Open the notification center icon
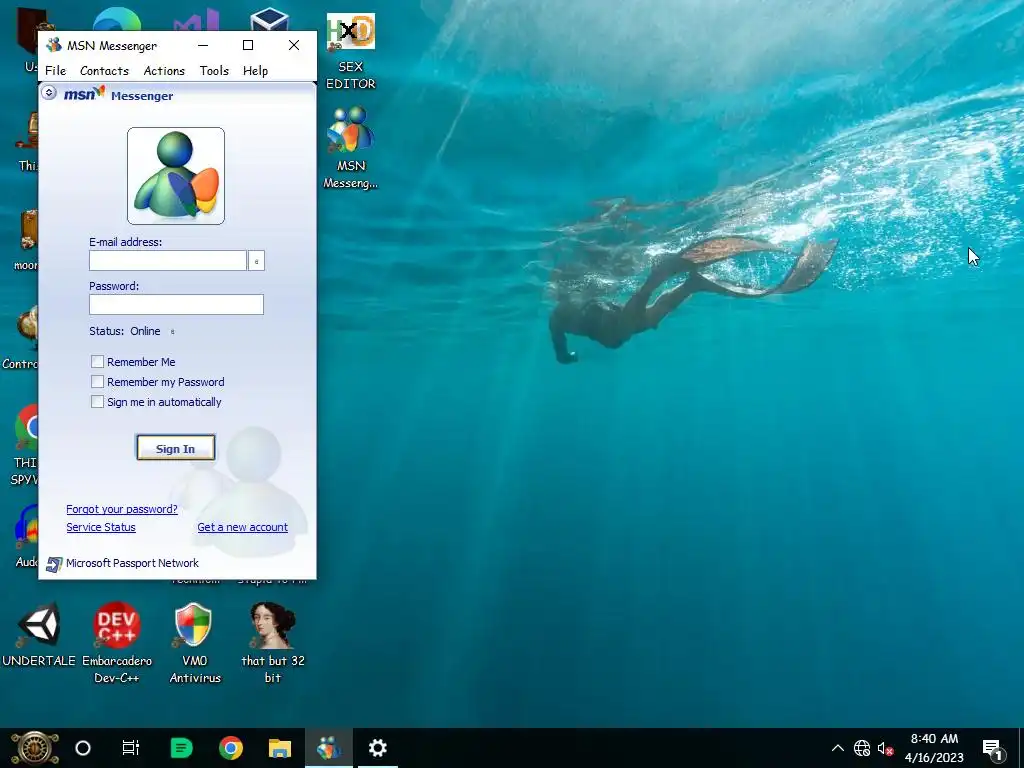This screenshot has height=768, width=1024. [x=993, y=748]
